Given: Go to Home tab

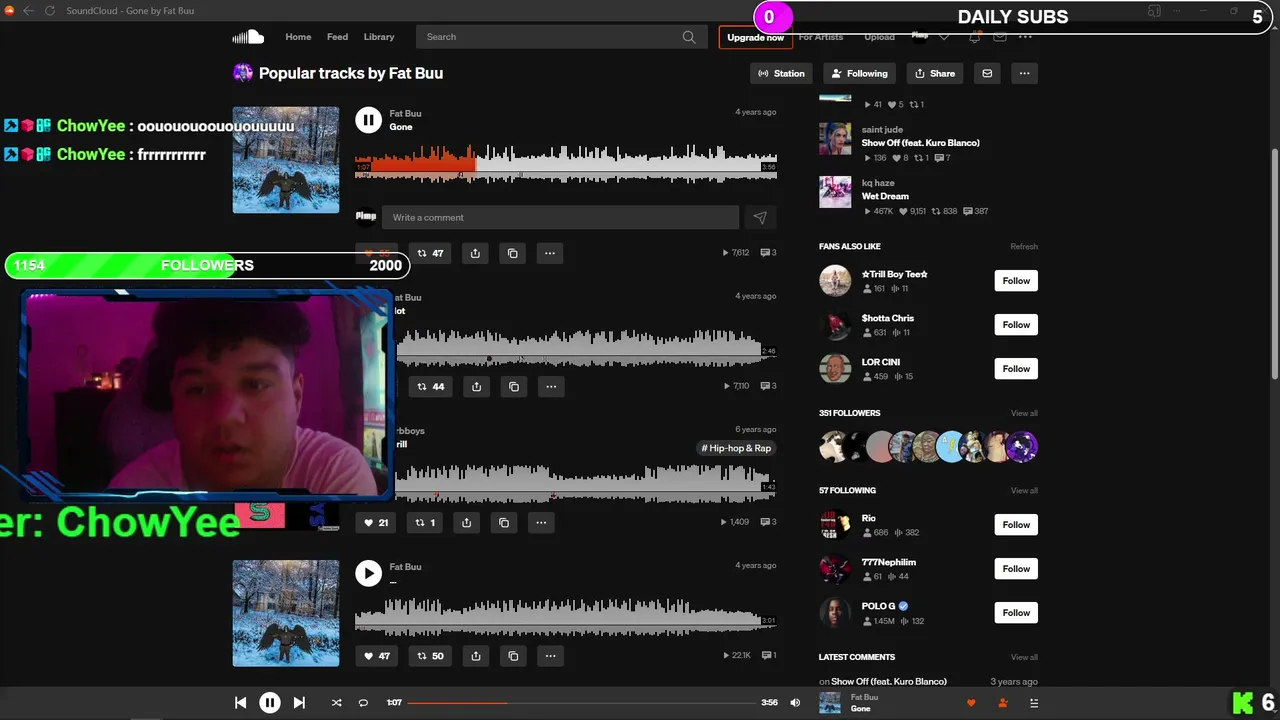Looking at the screenshot, I should click(298, 37).
